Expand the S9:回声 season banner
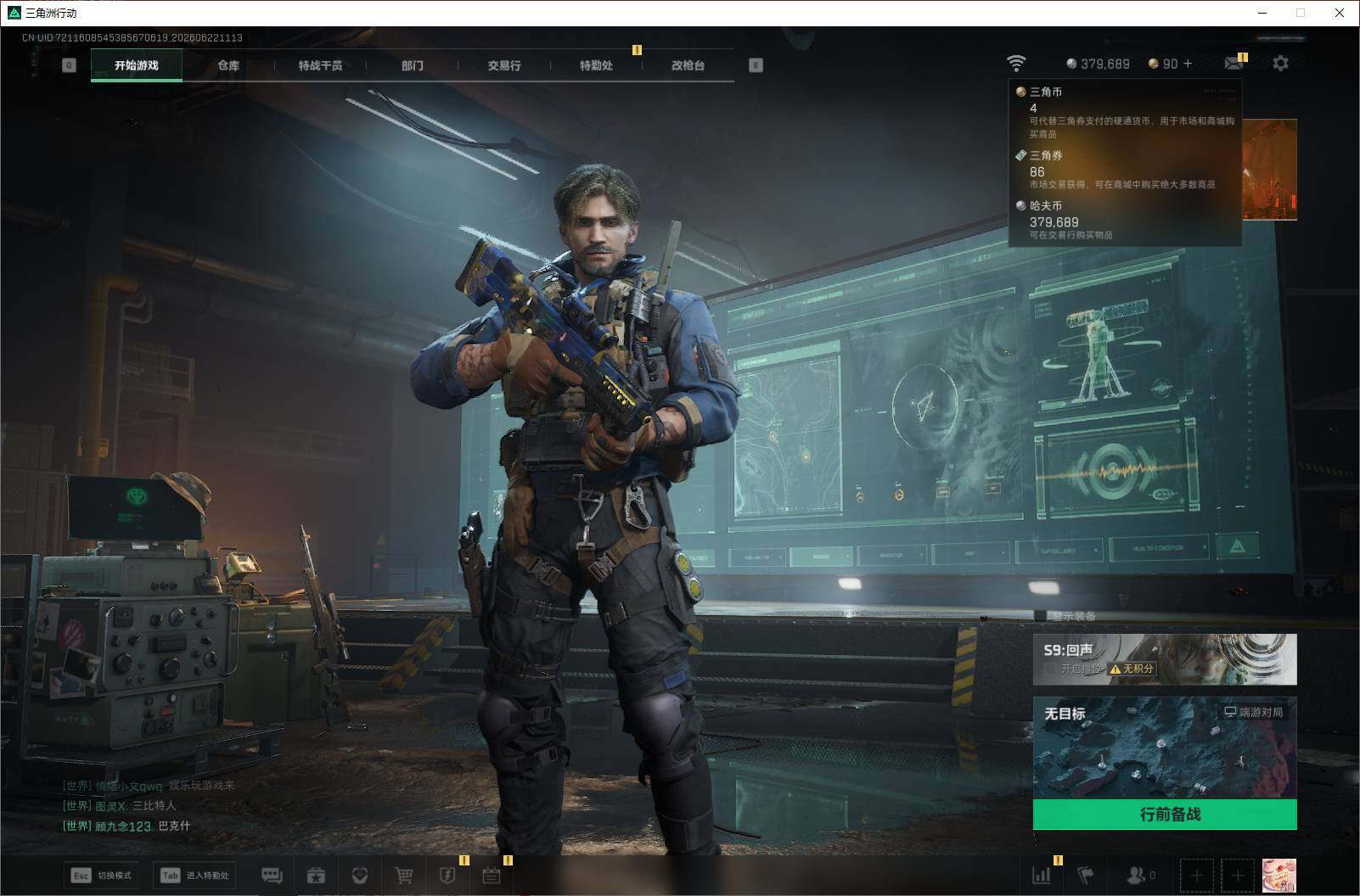The height and width of the screenshot is (896, 1360). coord(1165,658)
